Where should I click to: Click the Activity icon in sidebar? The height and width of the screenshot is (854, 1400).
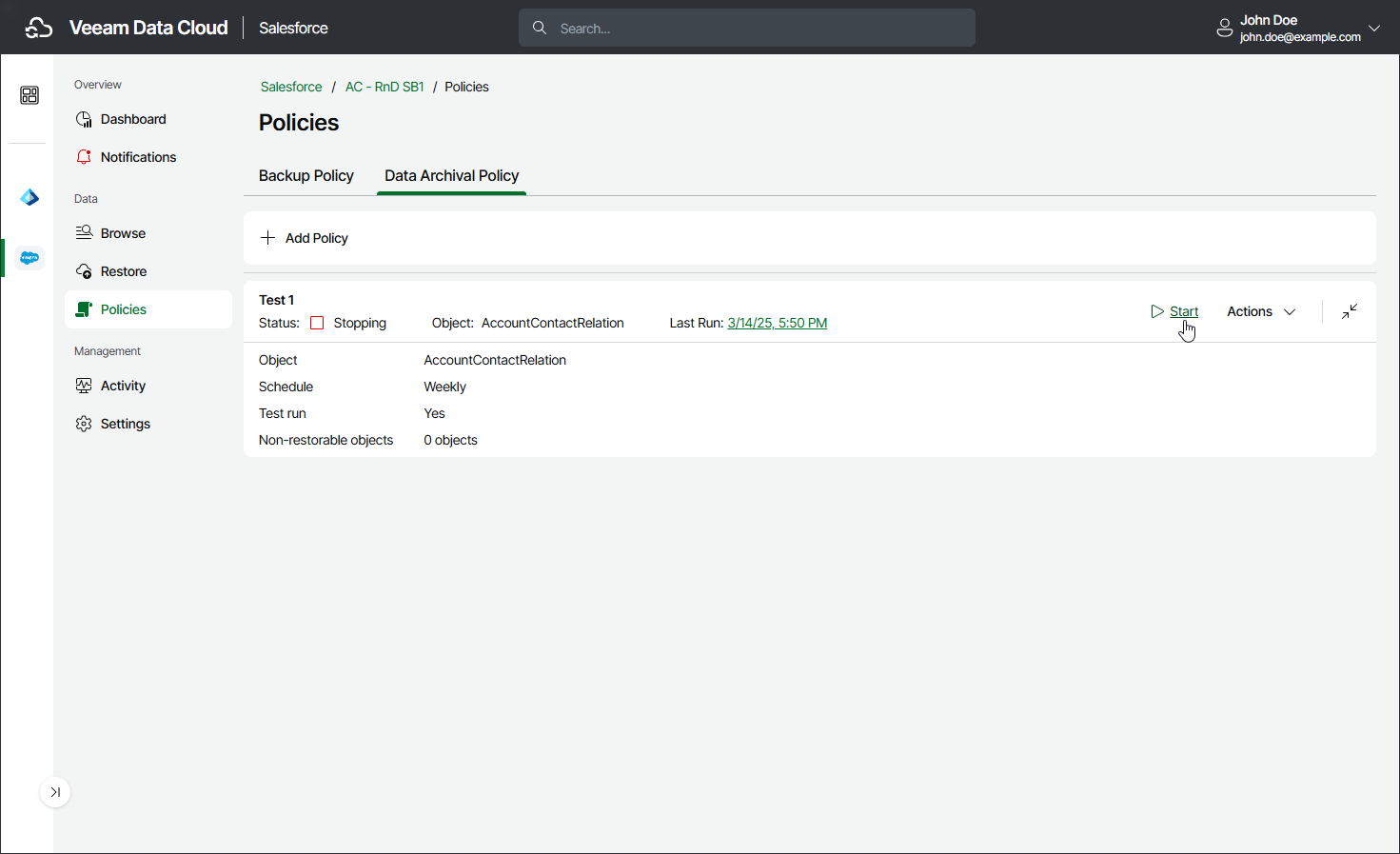point(84,386)
